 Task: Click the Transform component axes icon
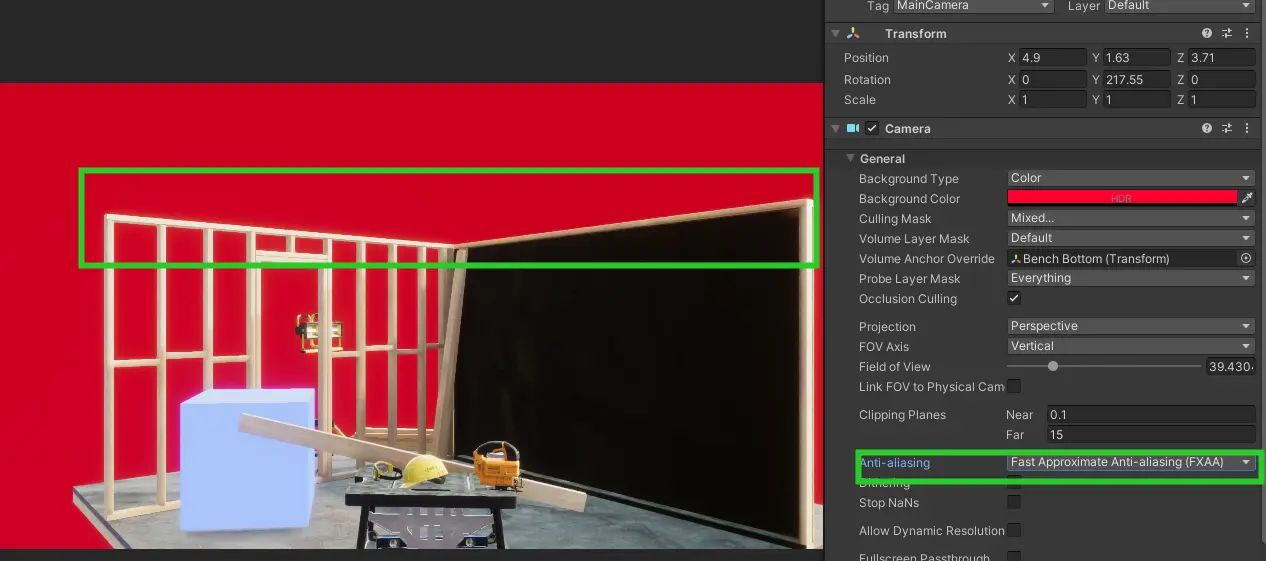point(853,33)
